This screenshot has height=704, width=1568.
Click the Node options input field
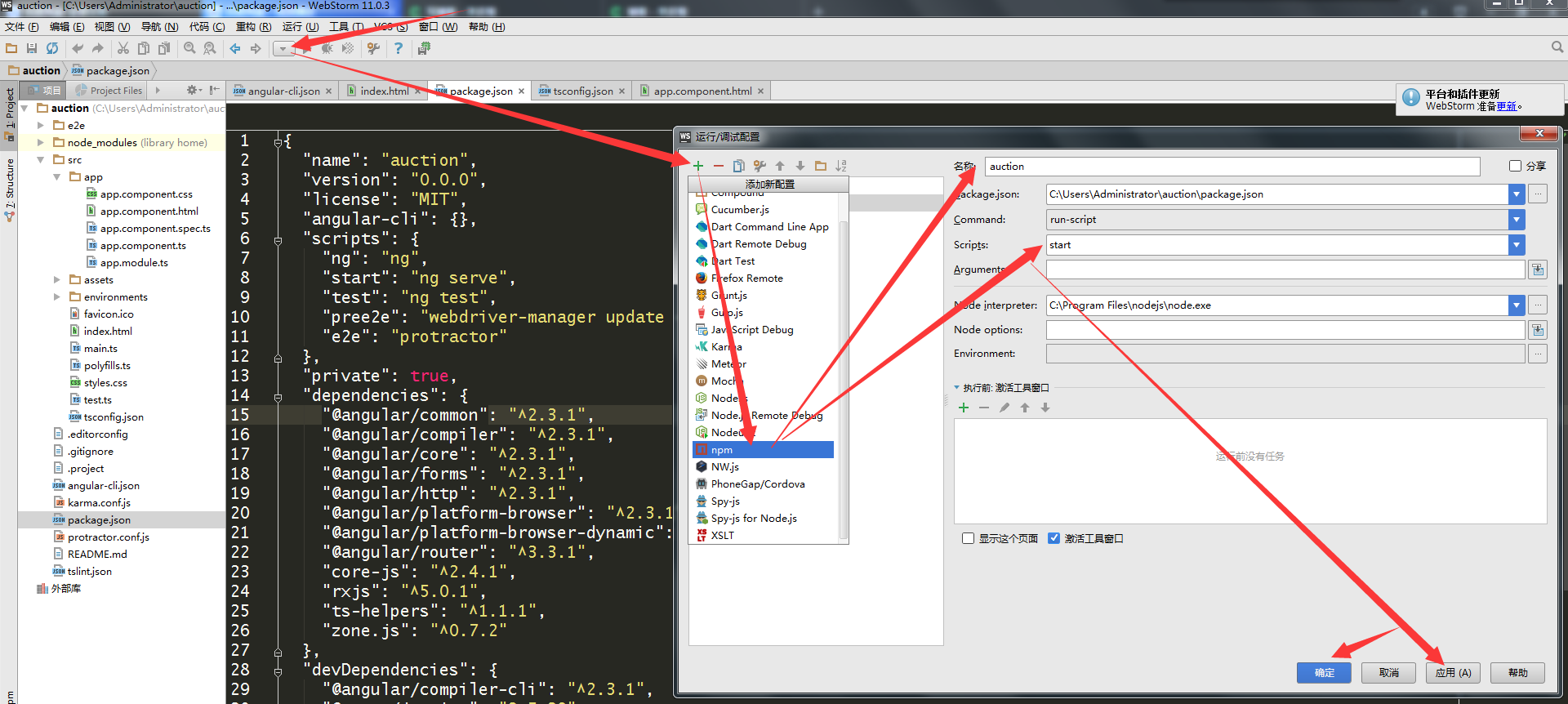pos(1285,330)
